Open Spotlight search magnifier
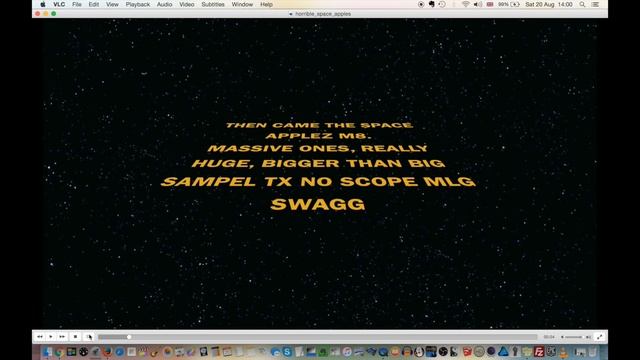Viewport: 640px width, 360px height. coord(582,4)
